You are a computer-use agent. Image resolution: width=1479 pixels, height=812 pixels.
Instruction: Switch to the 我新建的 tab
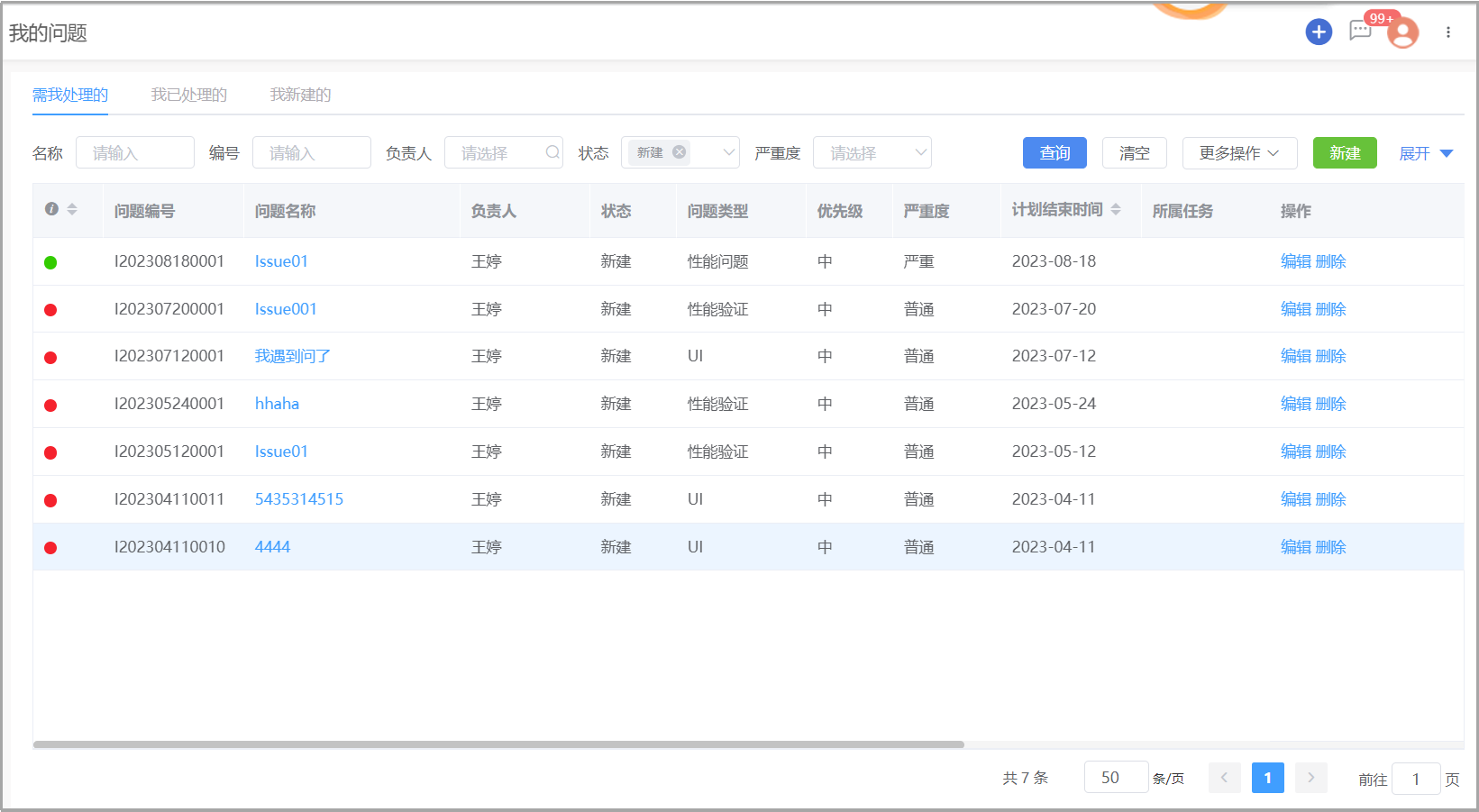click(300, 95)
